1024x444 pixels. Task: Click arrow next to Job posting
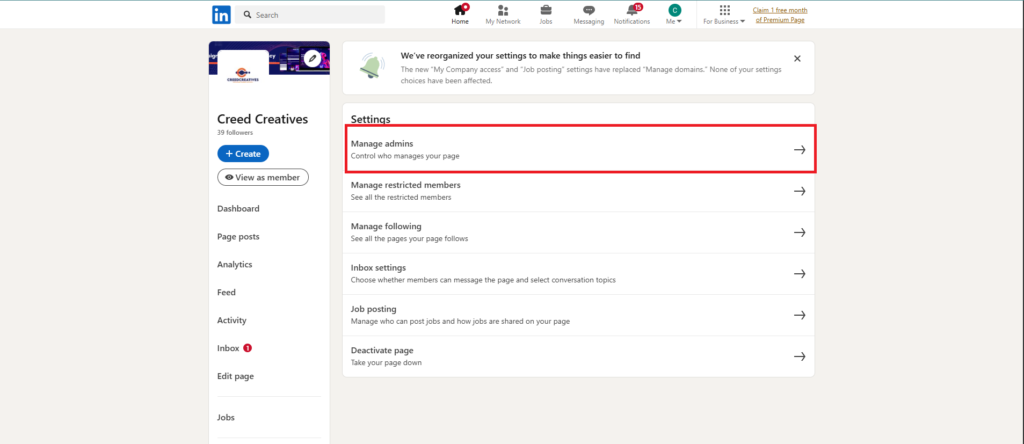(x=799, y=315)
